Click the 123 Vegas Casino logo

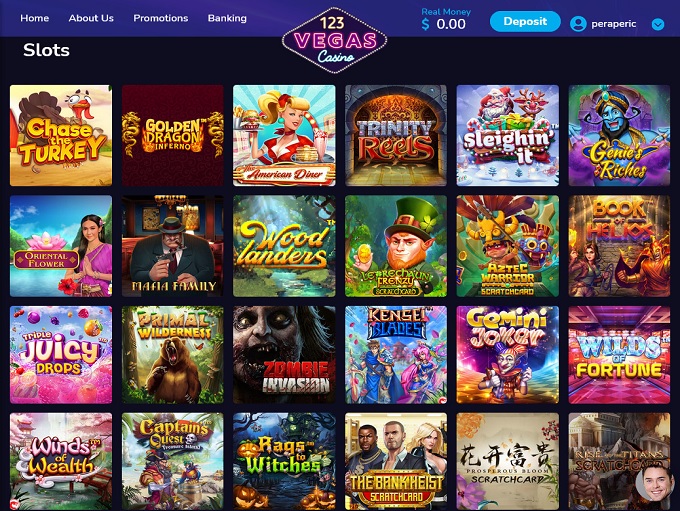(334, 40)
